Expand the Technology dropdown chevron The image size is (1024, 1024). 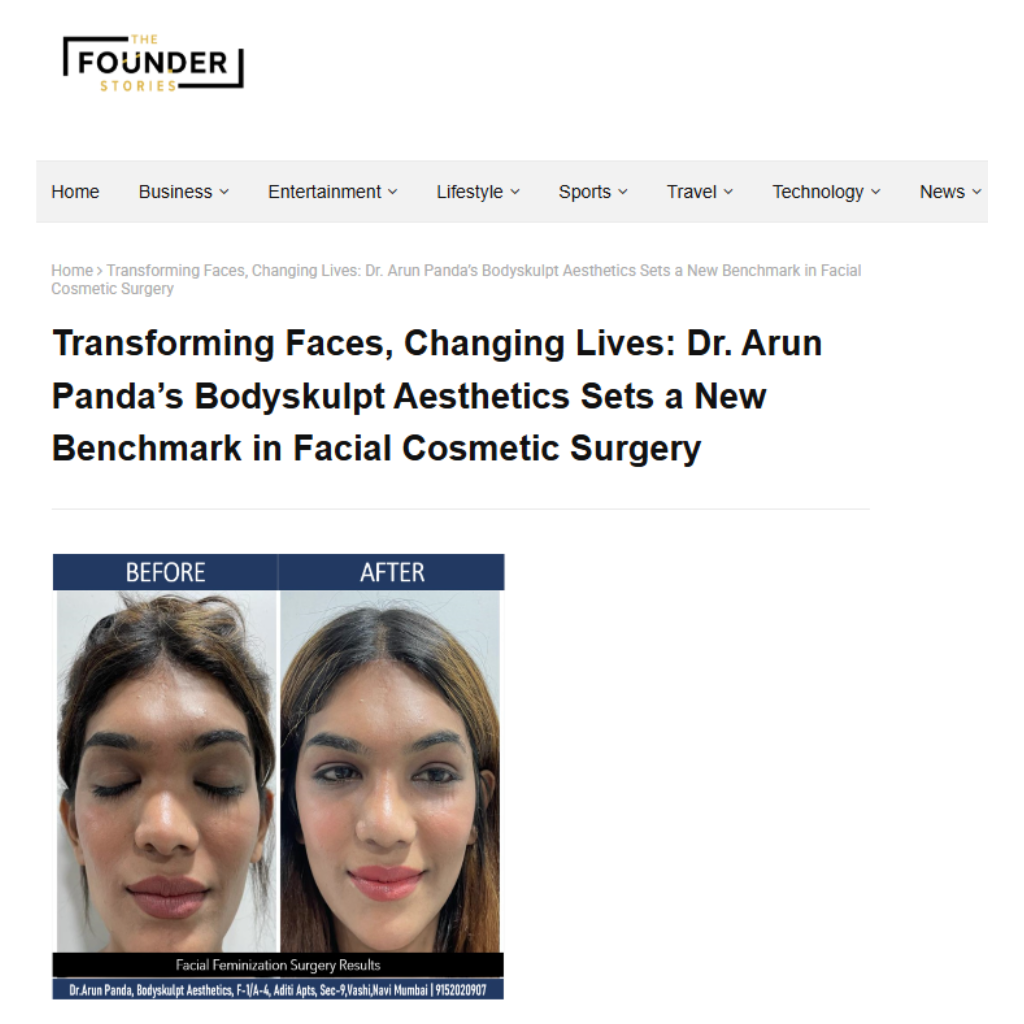(876, 192)
